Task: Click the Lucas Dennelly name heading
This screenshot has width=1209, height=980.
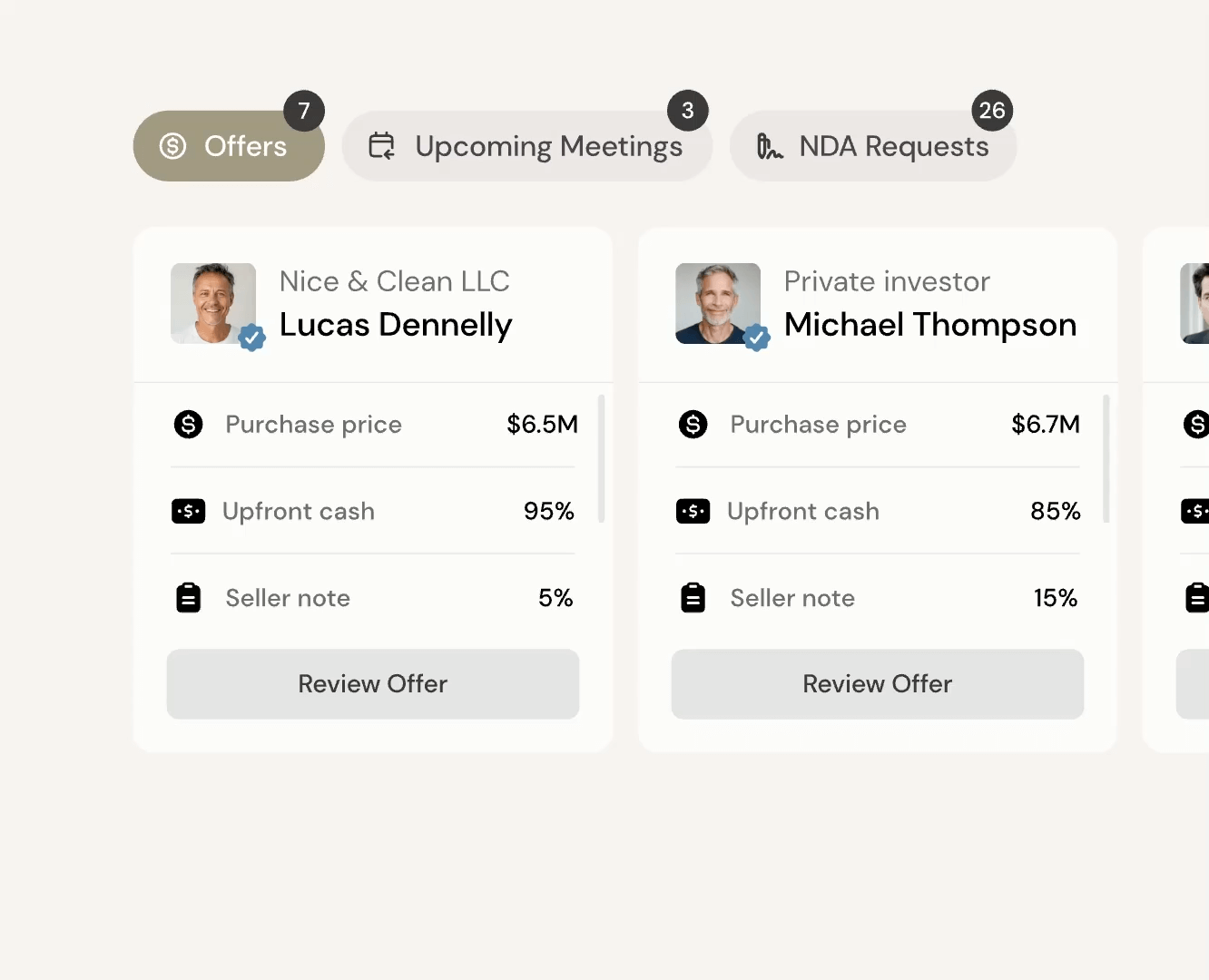Action: pyautogui.click(x=396, y=325)
